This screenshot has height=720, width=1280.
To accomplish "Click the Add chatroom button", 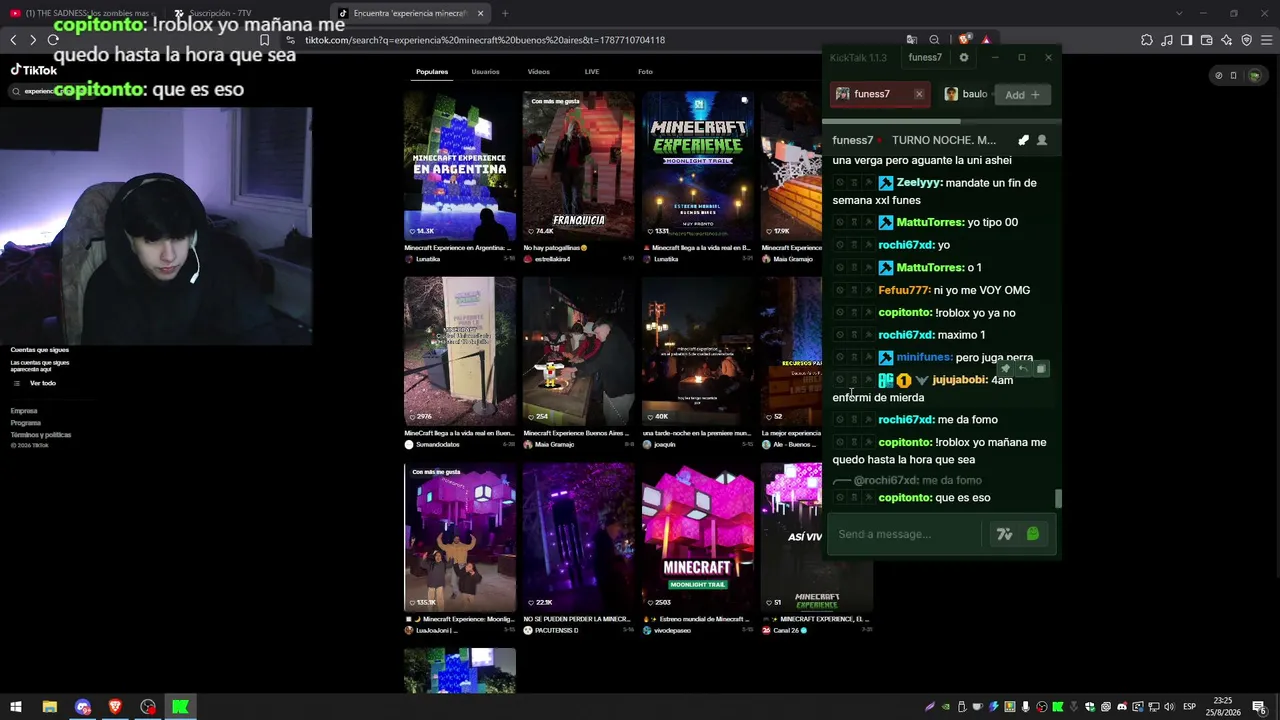I will pyautogui.click(x=1022, y=94).
